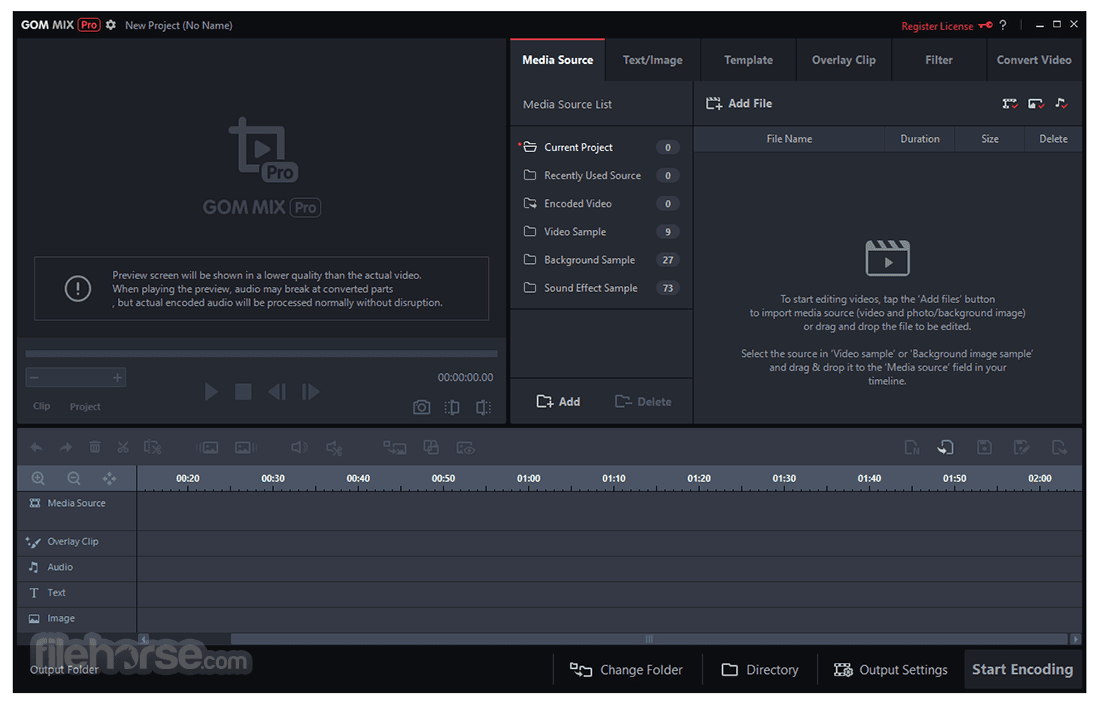Open the output Directory

tap(760, 670)
